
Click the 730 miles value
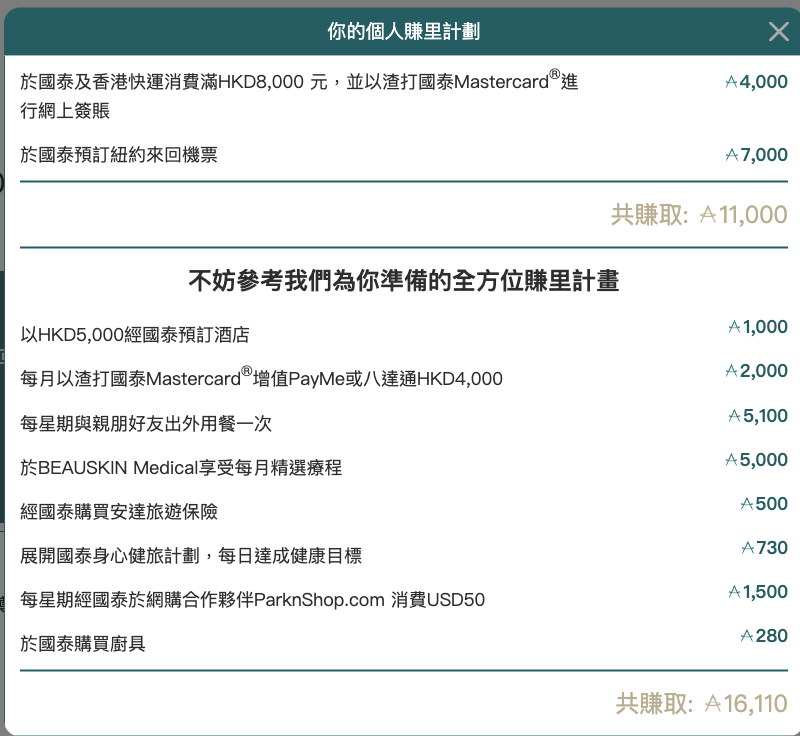[764, 547]
